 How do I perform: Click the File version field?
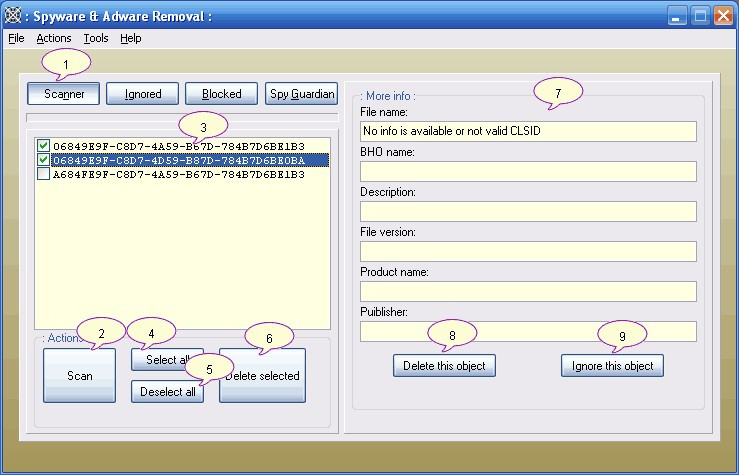pyautogui.click(x=528, y=252)
